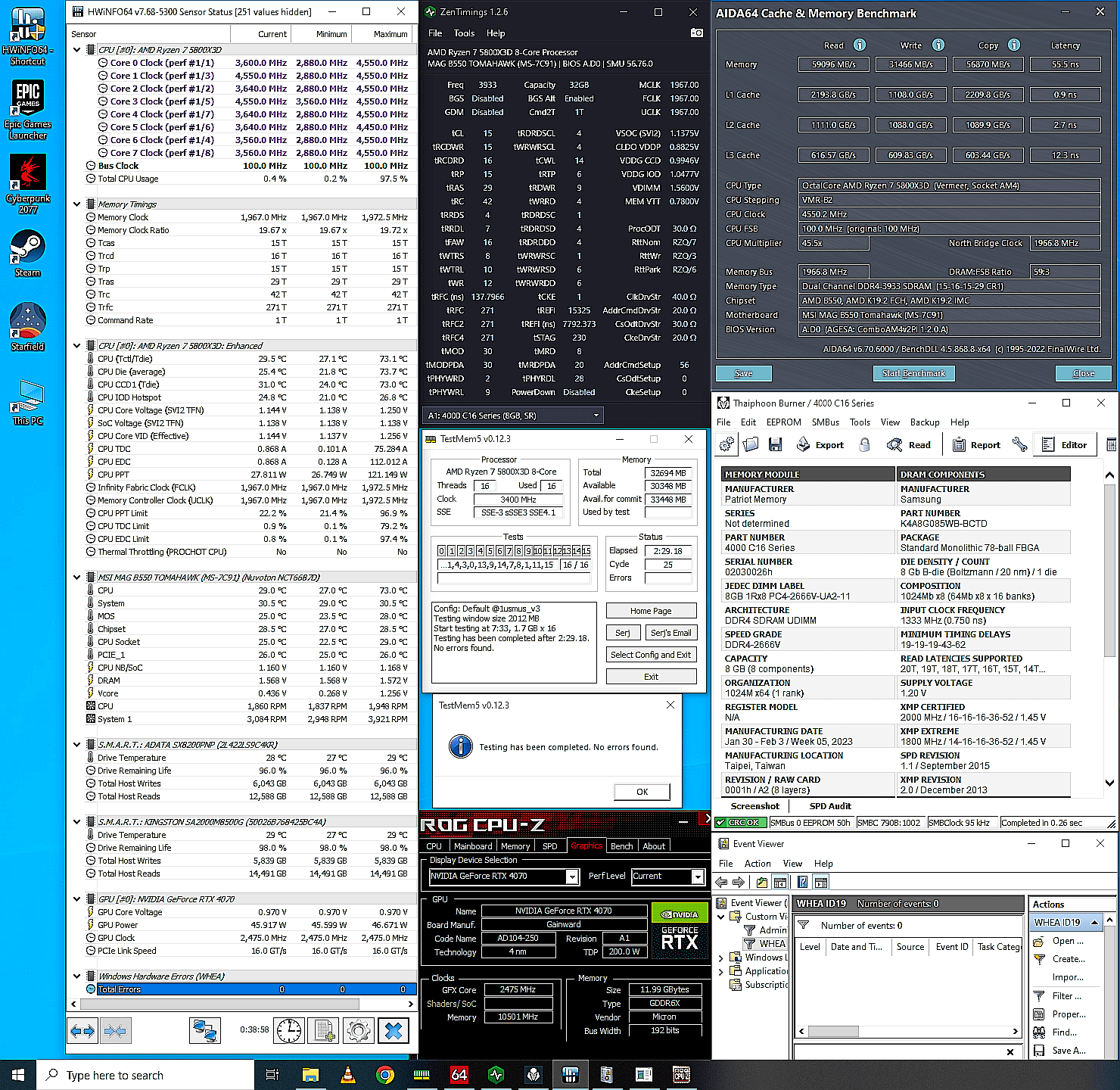1120x1090 pixels.
Task: Click HWiNFO log sheet with plus icon
Action: pos(324,1030)
